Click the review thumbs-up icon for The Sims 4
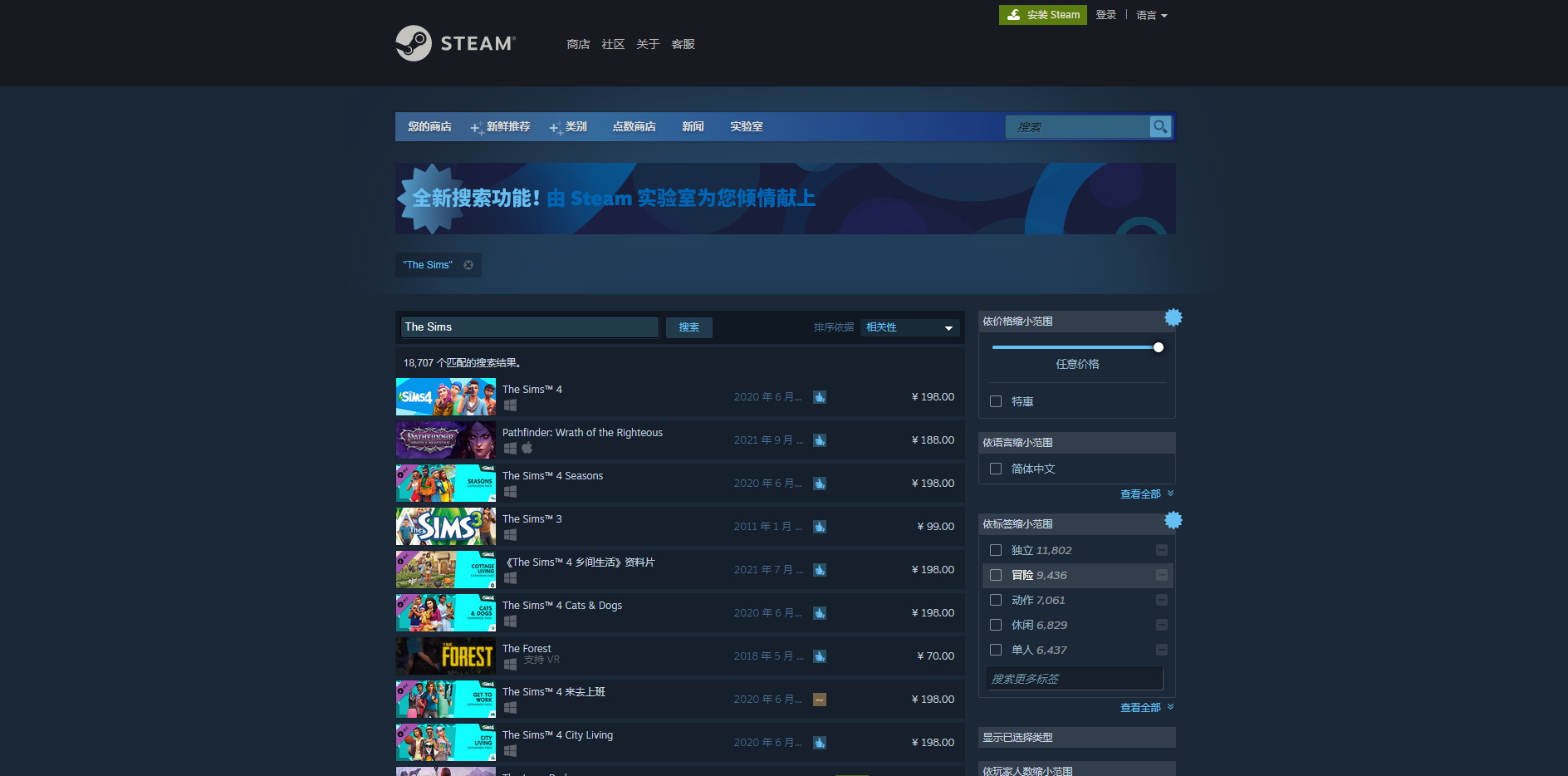Image resolution: width=1568 pixels, height=776 pixels. coord(820,397)
